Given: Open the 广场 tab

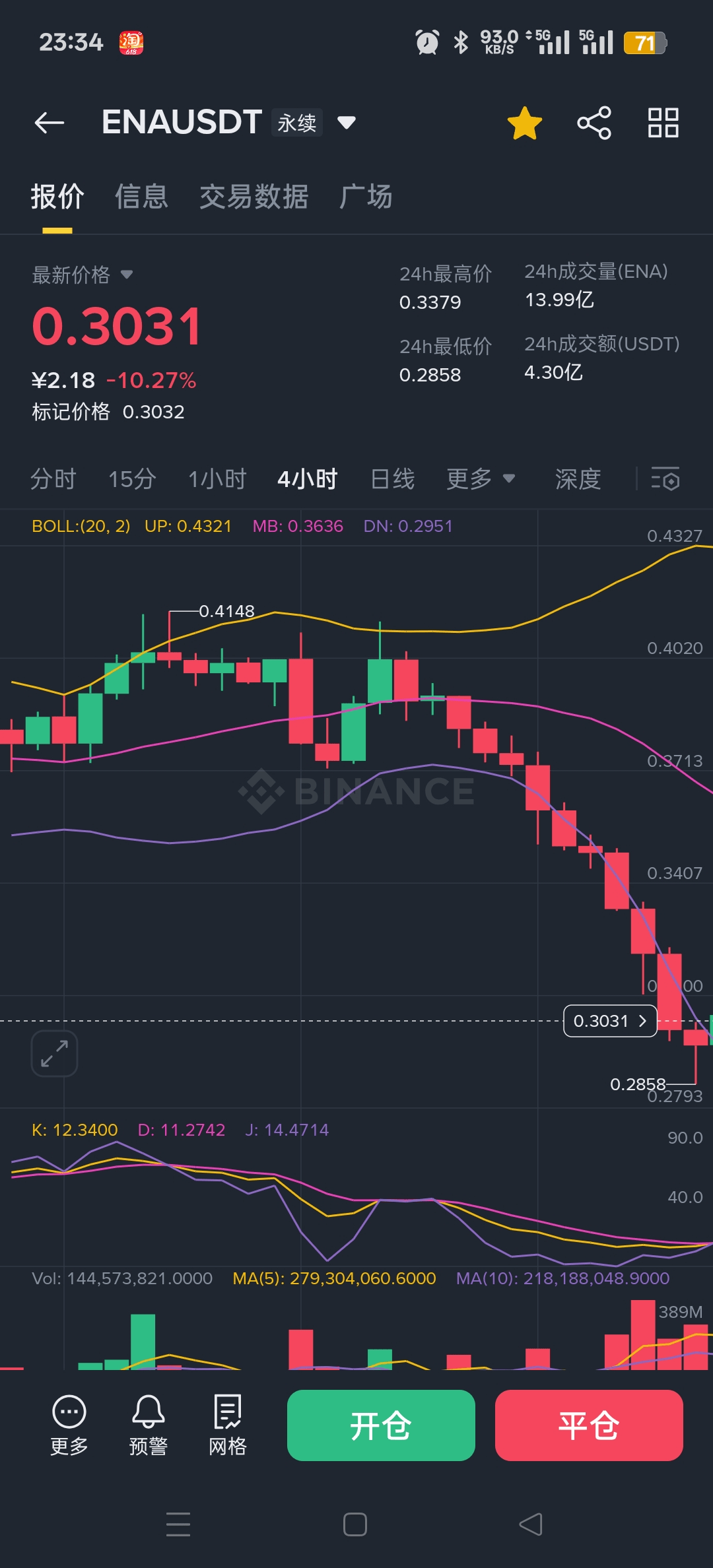Looking at the screenshot, I should (x=366, y=197).
